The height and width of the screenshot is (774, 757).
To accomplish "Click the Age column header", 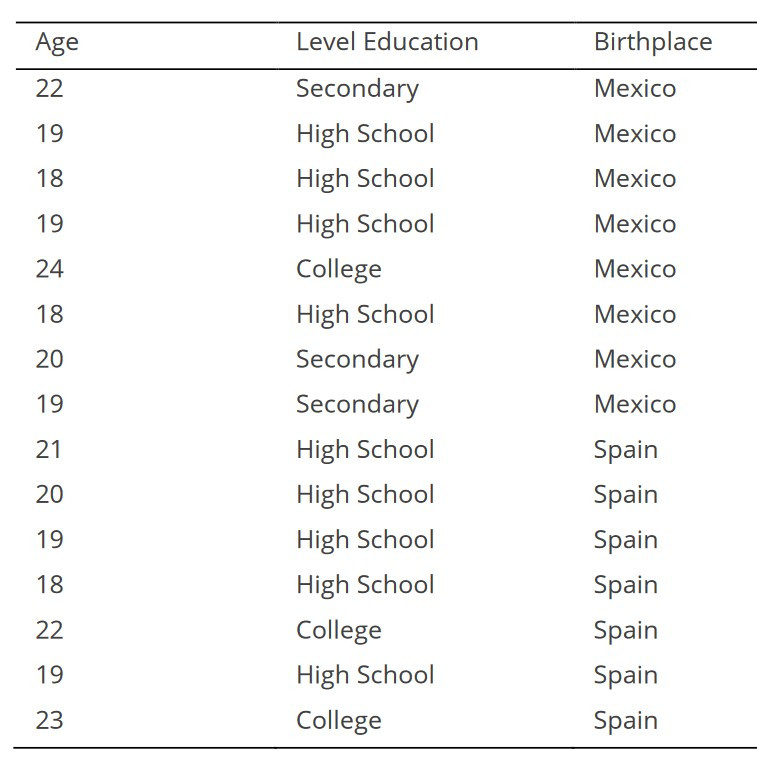I will [56, 42].
